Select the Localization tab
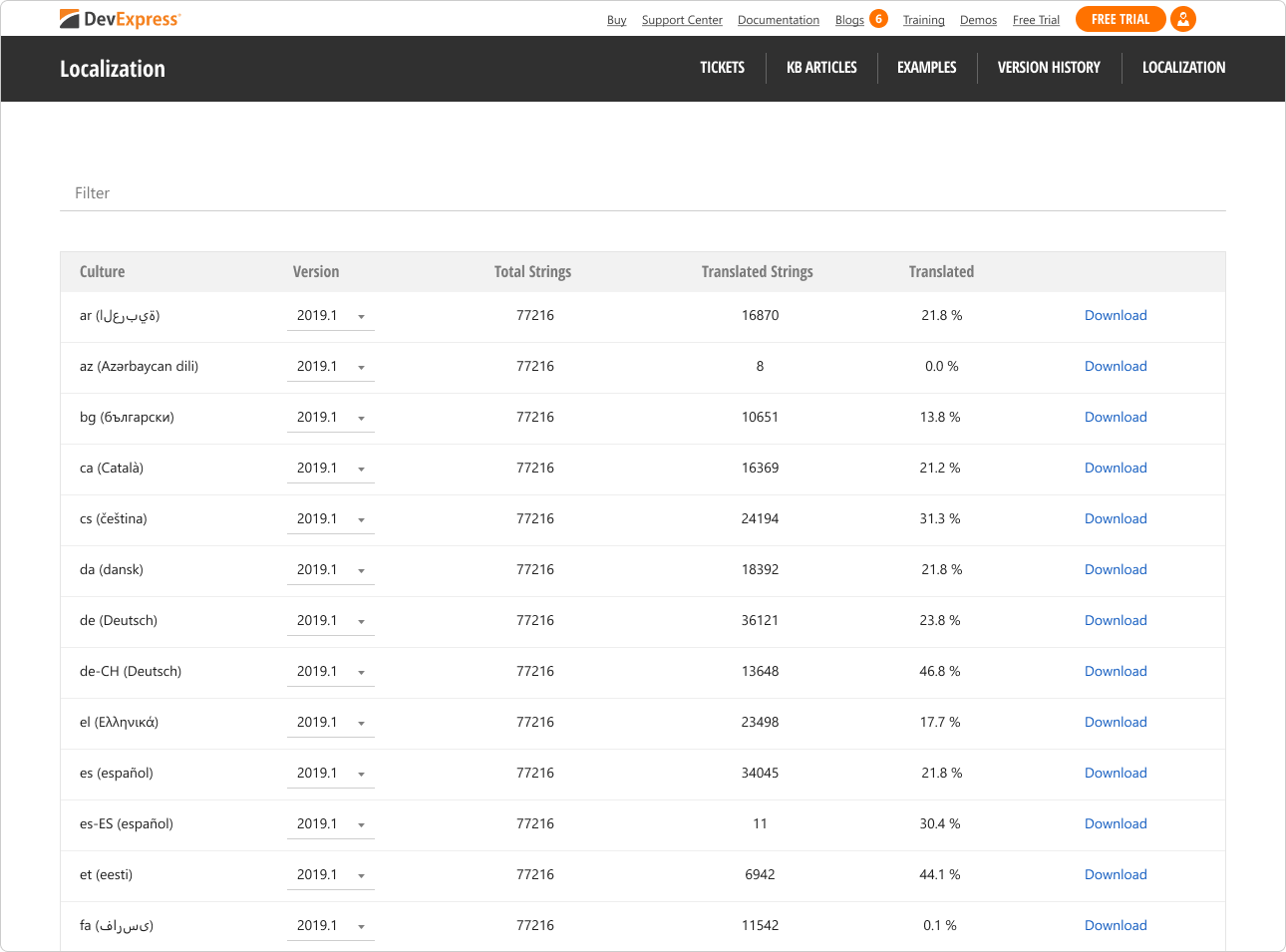 click(x=1184, y=68)
